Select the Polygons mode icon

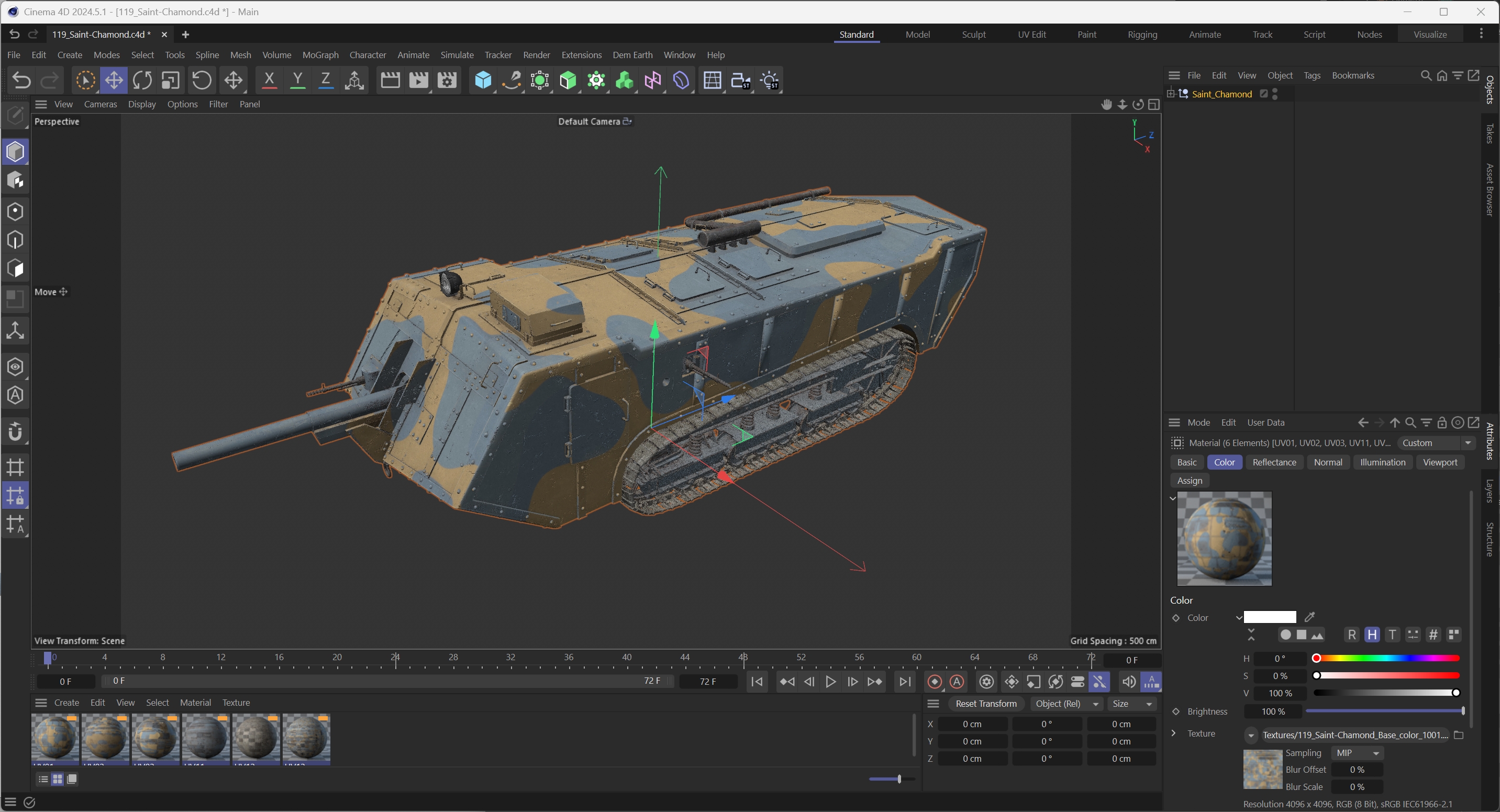pyautogui.click(x=15, y=269)
